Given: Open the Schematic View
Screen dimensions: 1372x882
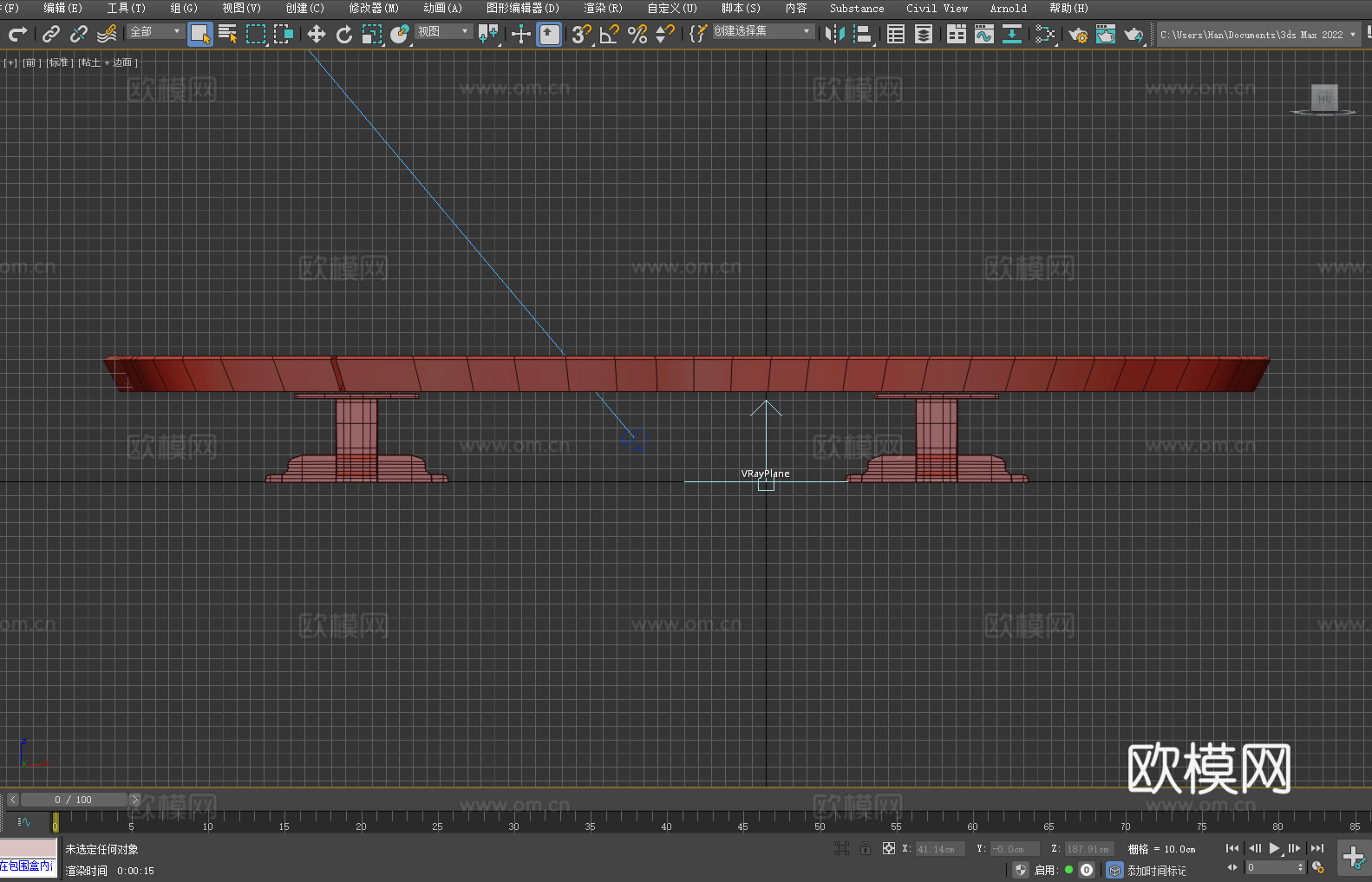Looking at the screenshot, I should [x=1012, y=34].
